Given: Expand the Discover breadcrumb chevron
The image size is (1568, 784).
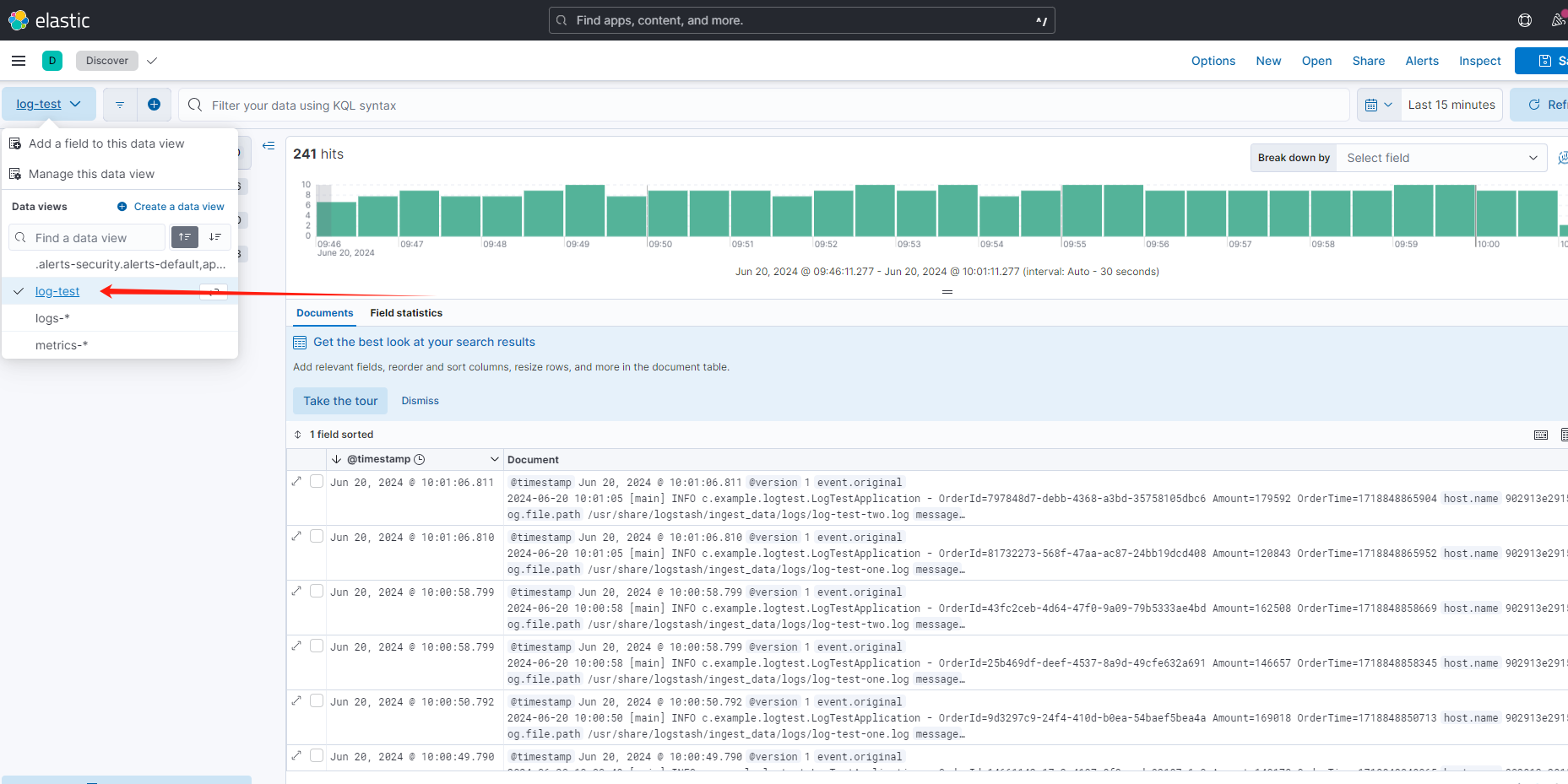Looking at the screenshot, I should pos(152,61).
